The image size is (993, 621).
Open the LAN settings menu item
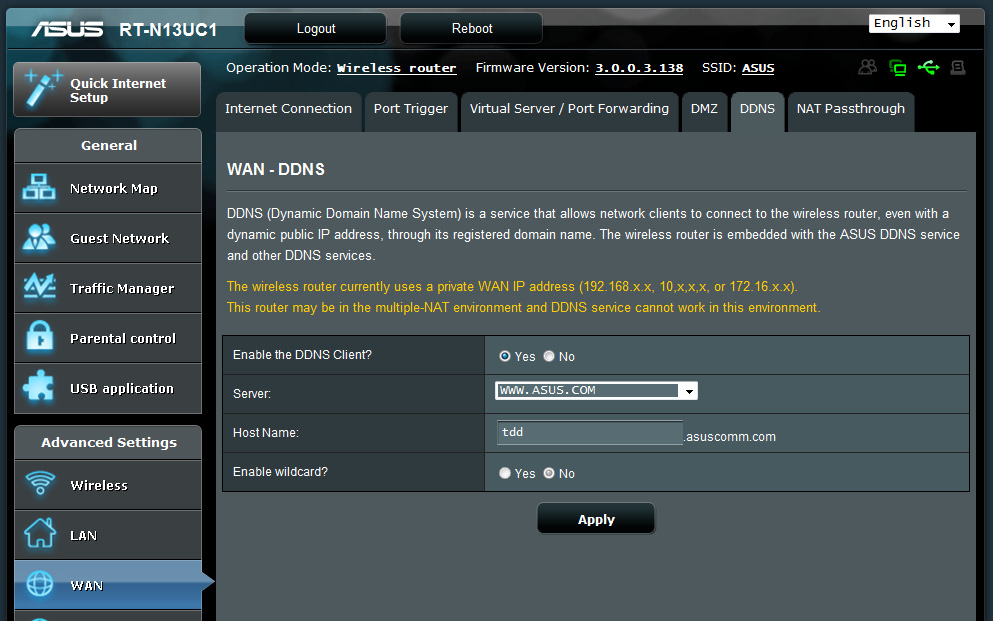point(108,535)
